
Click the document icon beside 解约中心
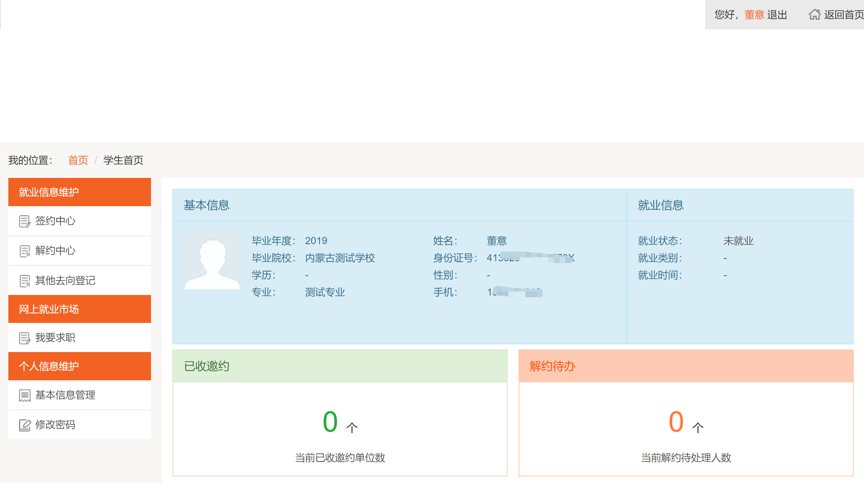click(25, 251)
